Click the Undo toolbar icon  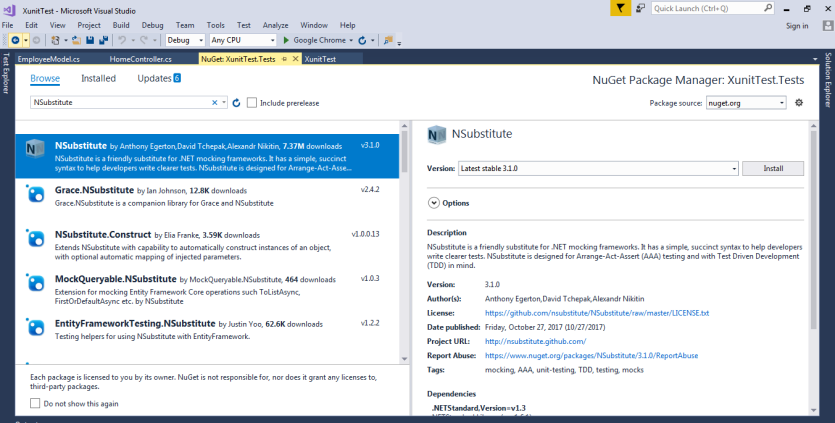click(x=122, y=40)
